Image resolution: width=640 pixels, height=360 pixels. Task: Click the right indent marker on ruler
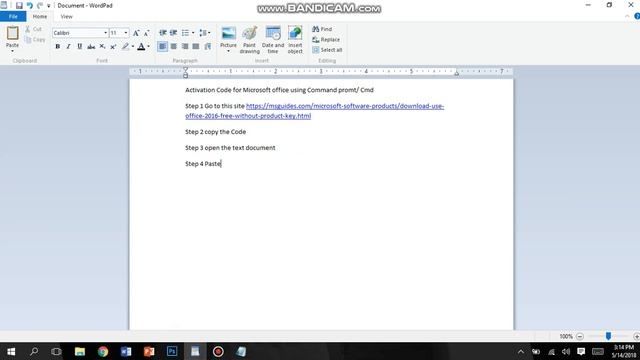coord(456,73)
